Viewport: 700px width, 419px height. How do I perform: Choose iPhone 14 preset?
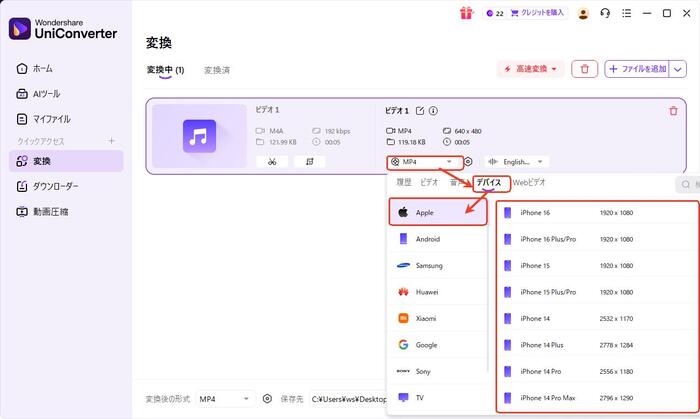(x=597, y=319)
